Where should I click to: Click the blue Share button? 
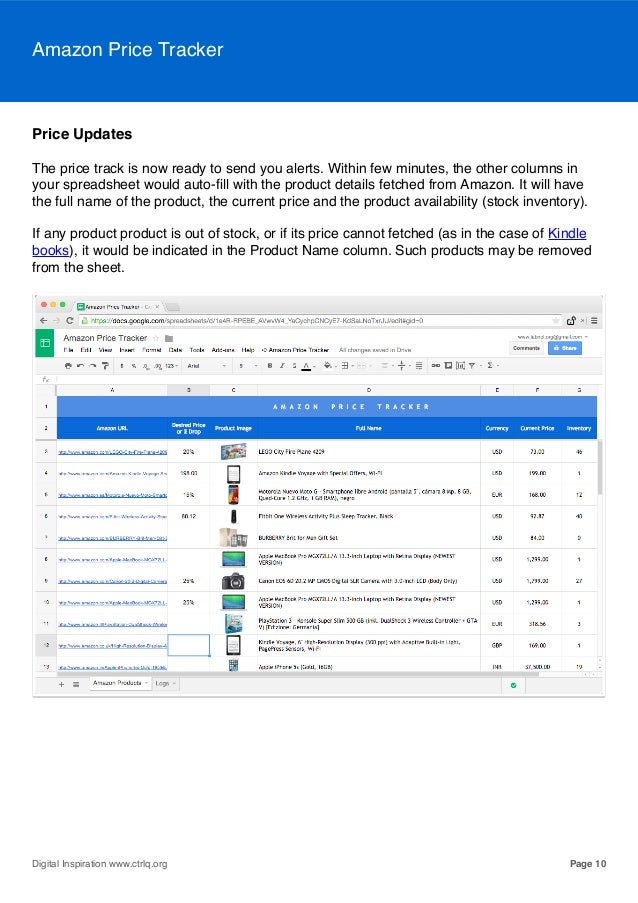tap(564, 348)
